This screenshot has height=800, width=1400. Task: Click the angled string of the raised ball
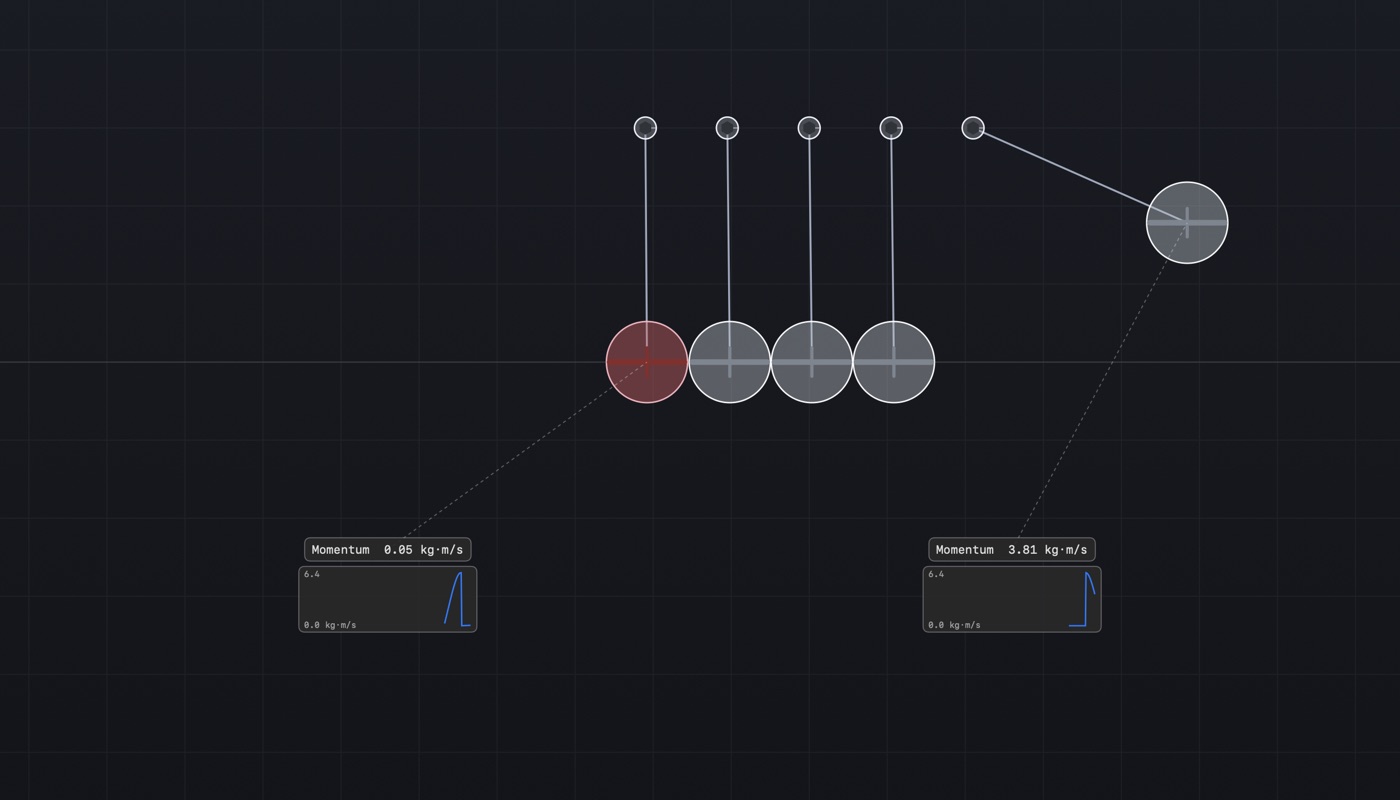click(x=1080, y=175)
